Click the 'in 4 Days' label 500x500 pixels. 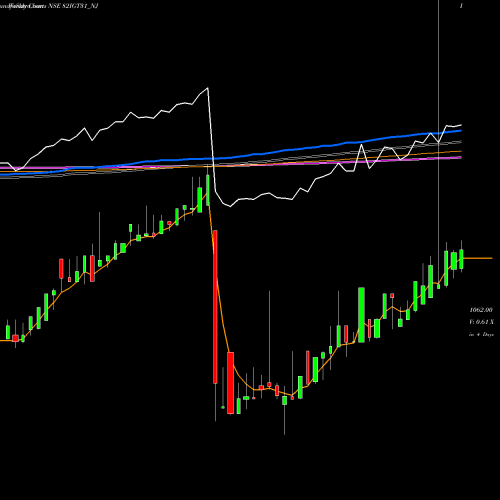[x=481, y=334]
